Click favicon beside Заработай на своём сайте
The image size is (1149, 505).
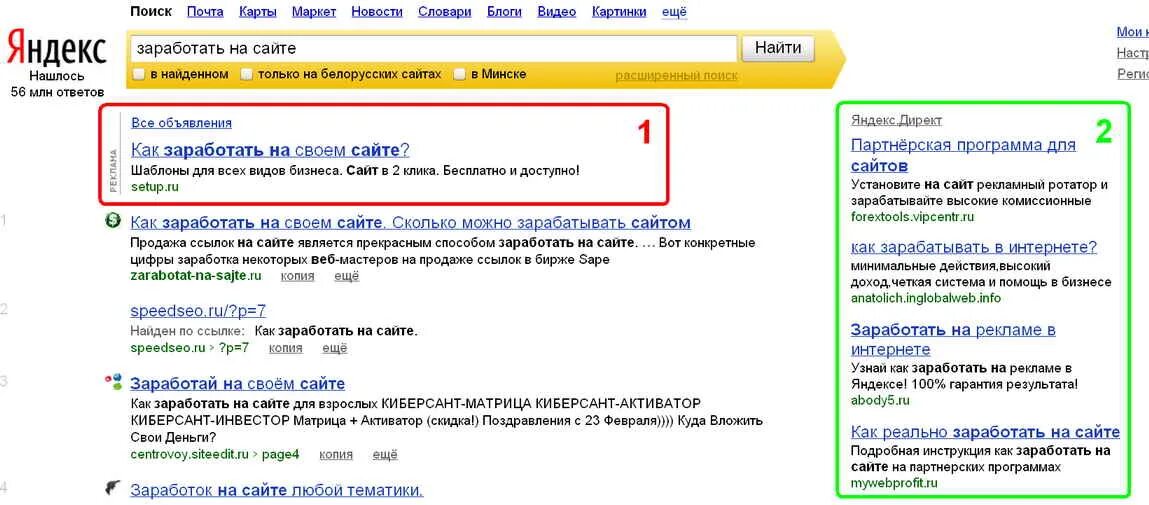point(113,382)
